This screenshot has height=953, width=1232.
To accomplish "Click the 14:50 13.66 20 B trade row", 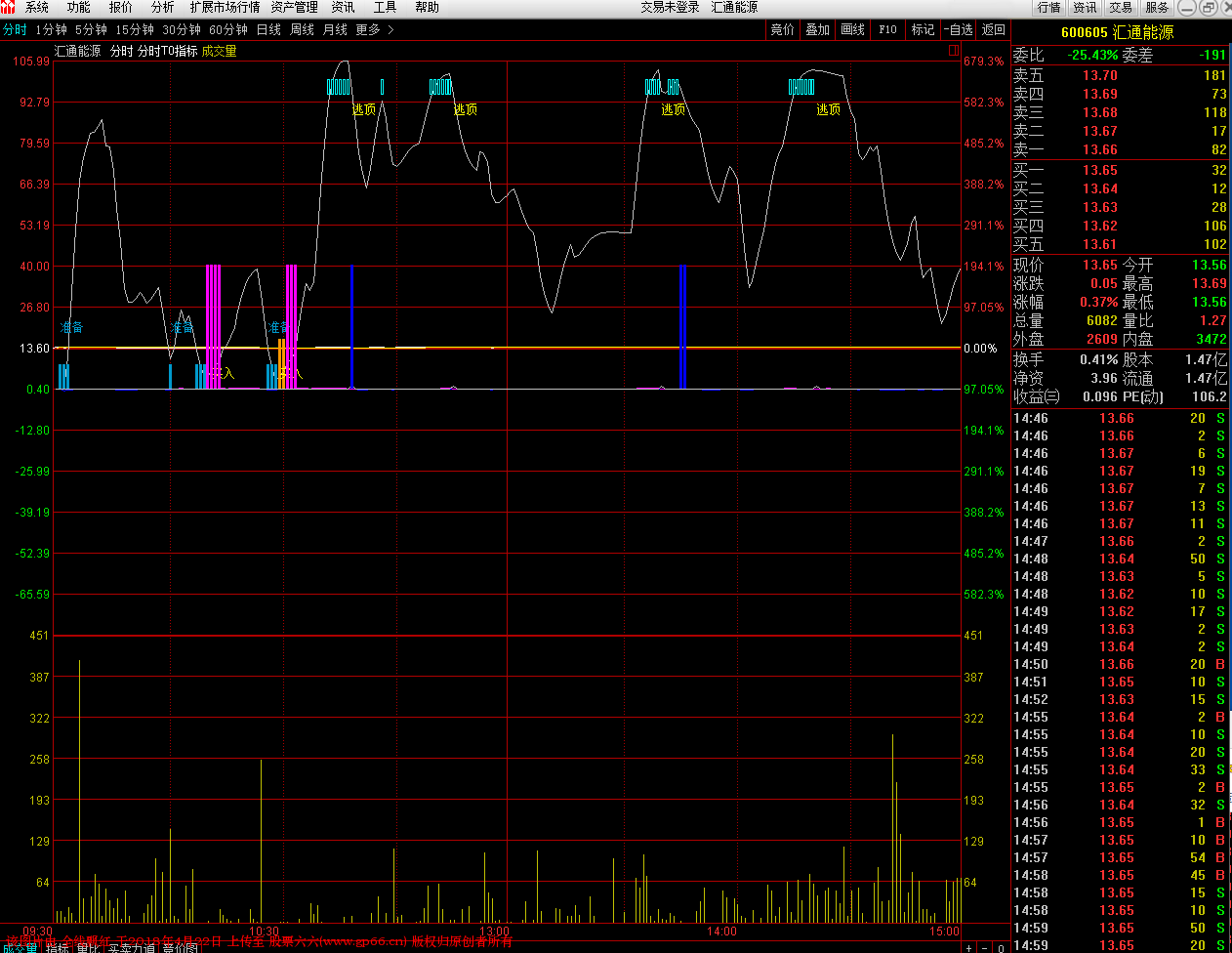I will [1121, 664].
